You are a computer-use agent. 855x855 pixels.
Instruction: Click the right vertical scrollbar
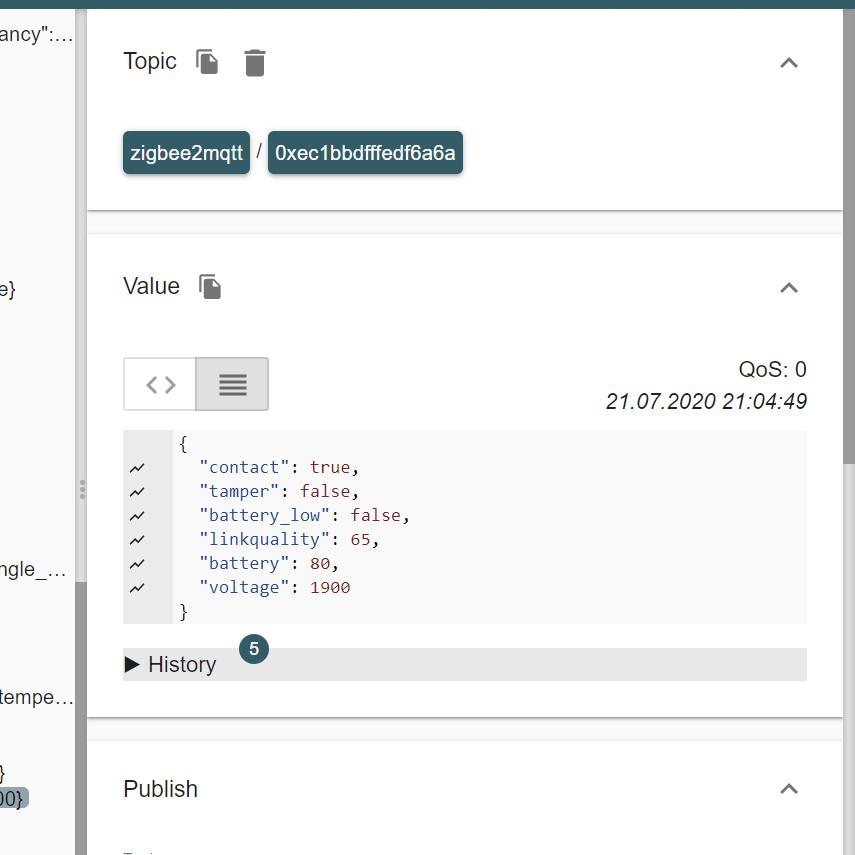[x=849, y=236]
